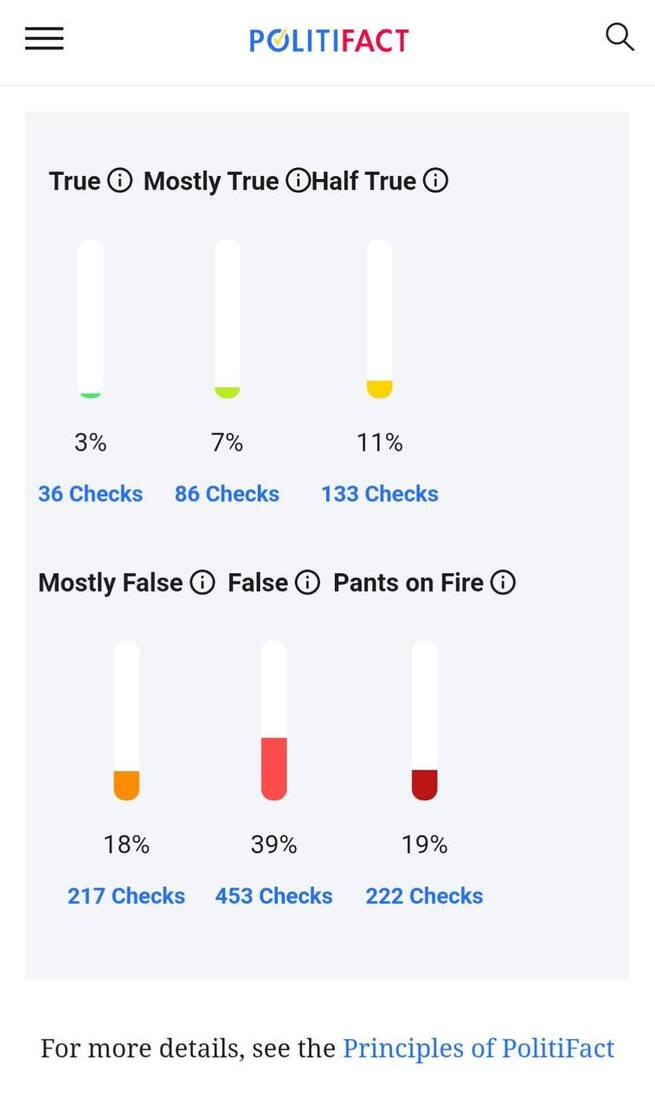The height and width of the screenshot is (1108, 655).
Task: View the 217 Checks list
Action: tap(126, 896)
